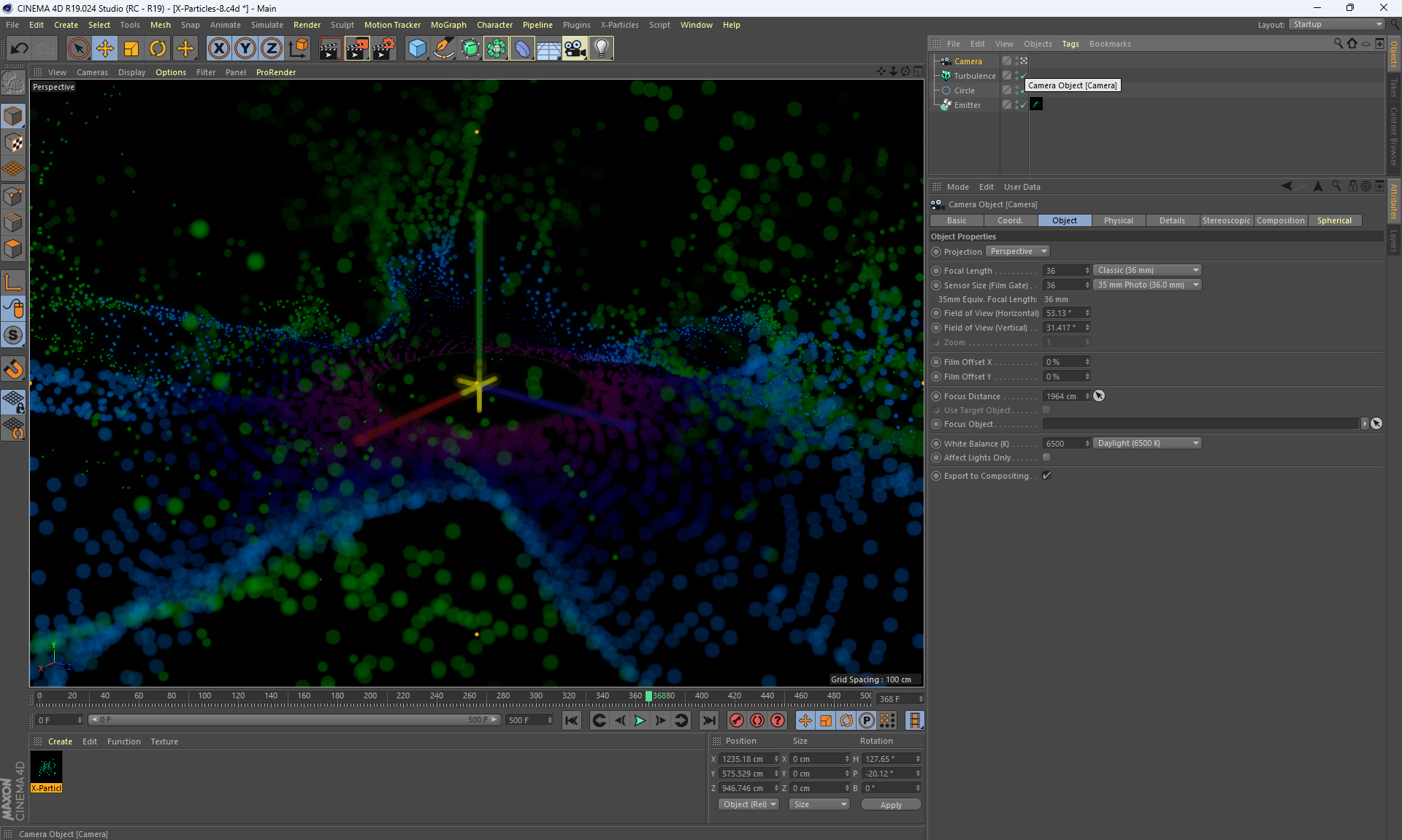
Task: Click the Apply button
Action: tap(890, 804)
